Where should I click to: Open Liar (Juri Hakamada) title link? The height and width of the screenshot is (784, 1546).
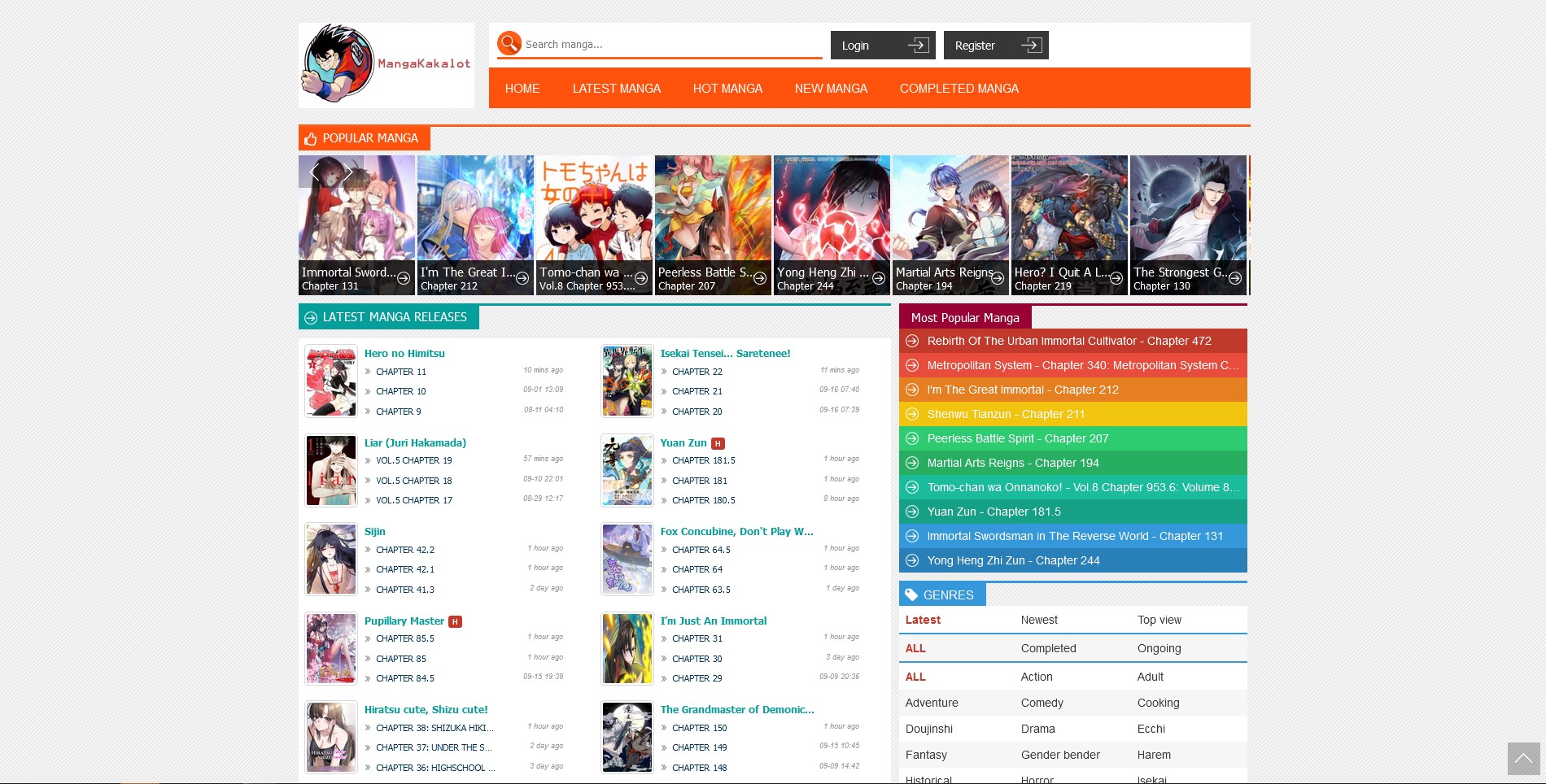(x=415, y=443)
